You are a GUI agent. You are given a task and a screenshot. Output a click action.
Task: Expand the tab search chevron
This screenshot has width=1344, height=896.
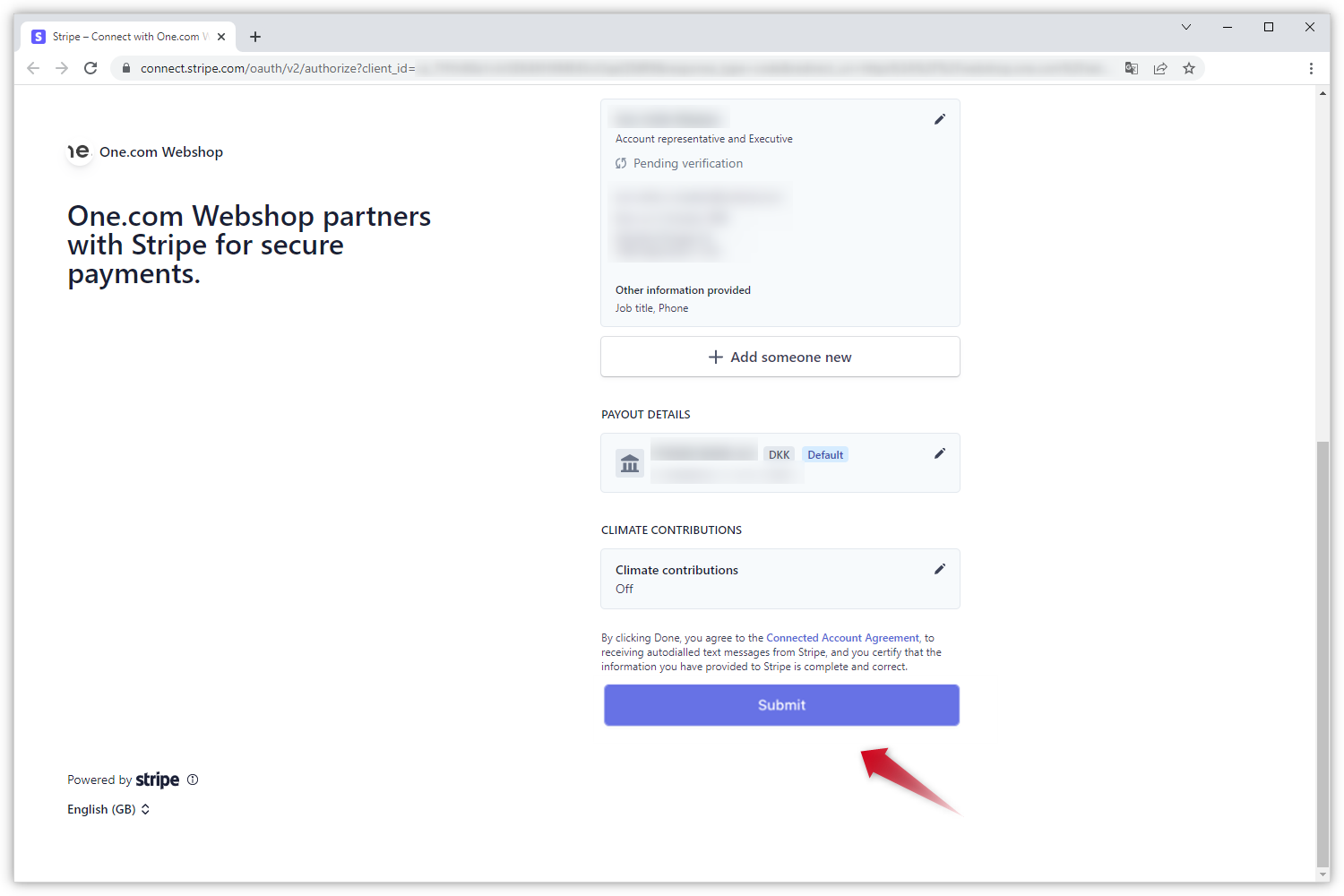coord(1186,27)
